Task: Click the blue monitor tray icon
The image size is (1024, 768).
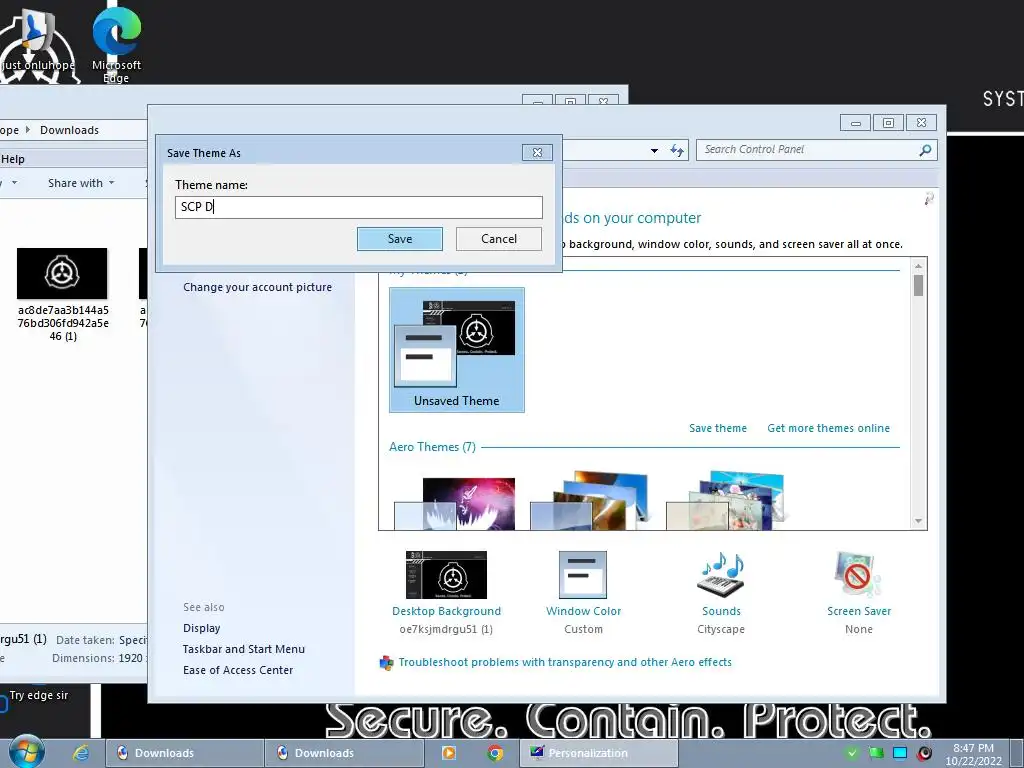Action: pos(900,753)
